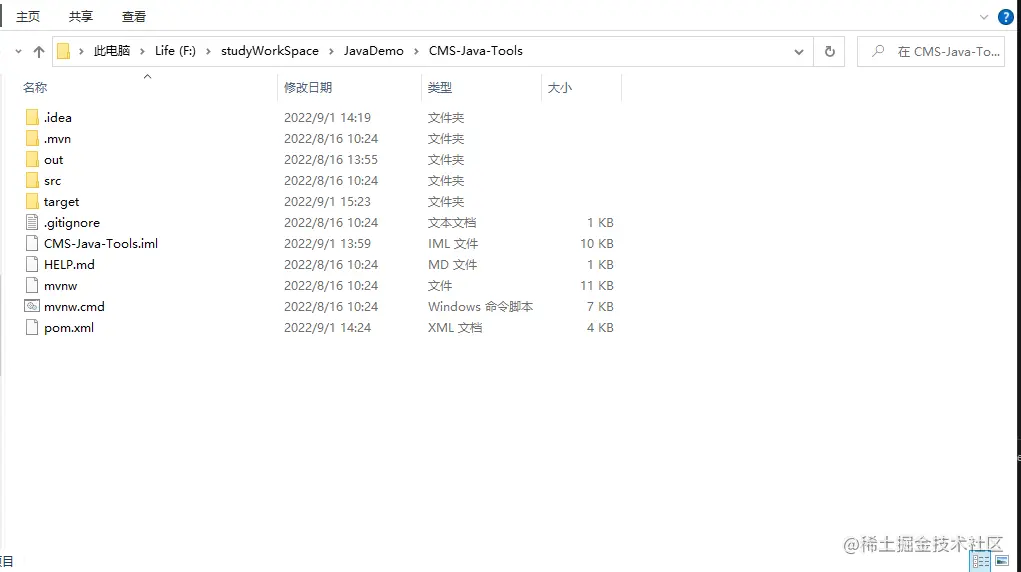
Task: Sort by the 修改日期 column header
Action: (308, 87)
